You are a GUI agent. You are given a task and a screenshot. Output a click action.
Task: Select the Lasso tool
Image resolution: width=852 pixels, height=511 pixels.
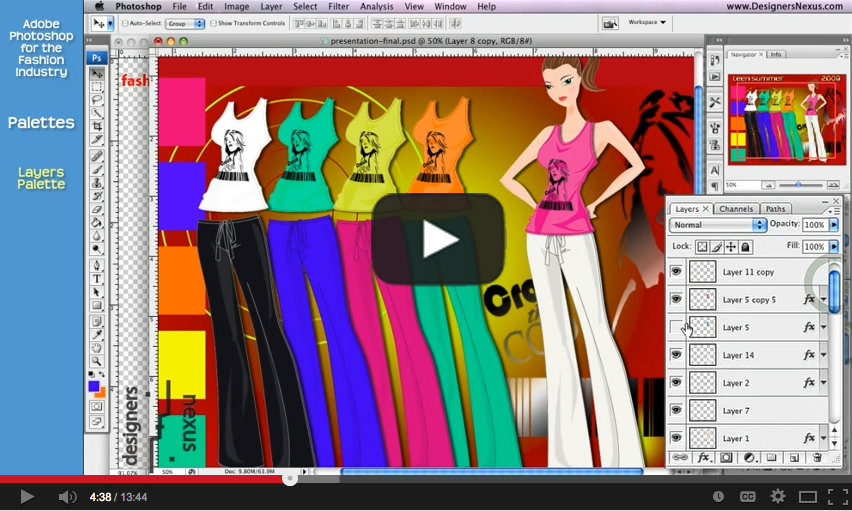click(97, 100)
